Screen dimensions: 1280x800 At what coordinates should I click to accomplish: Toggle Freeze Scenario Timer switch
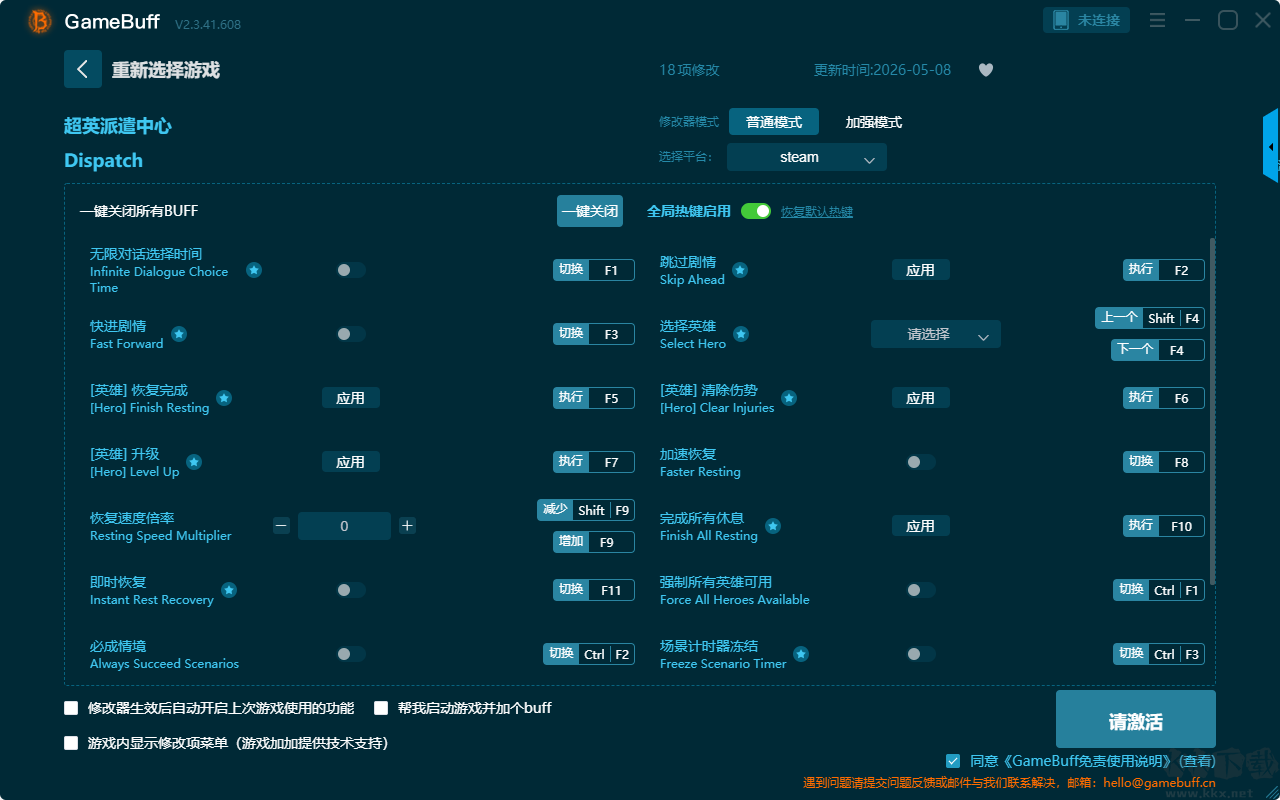pyautogui.click(x=921, y=654)
